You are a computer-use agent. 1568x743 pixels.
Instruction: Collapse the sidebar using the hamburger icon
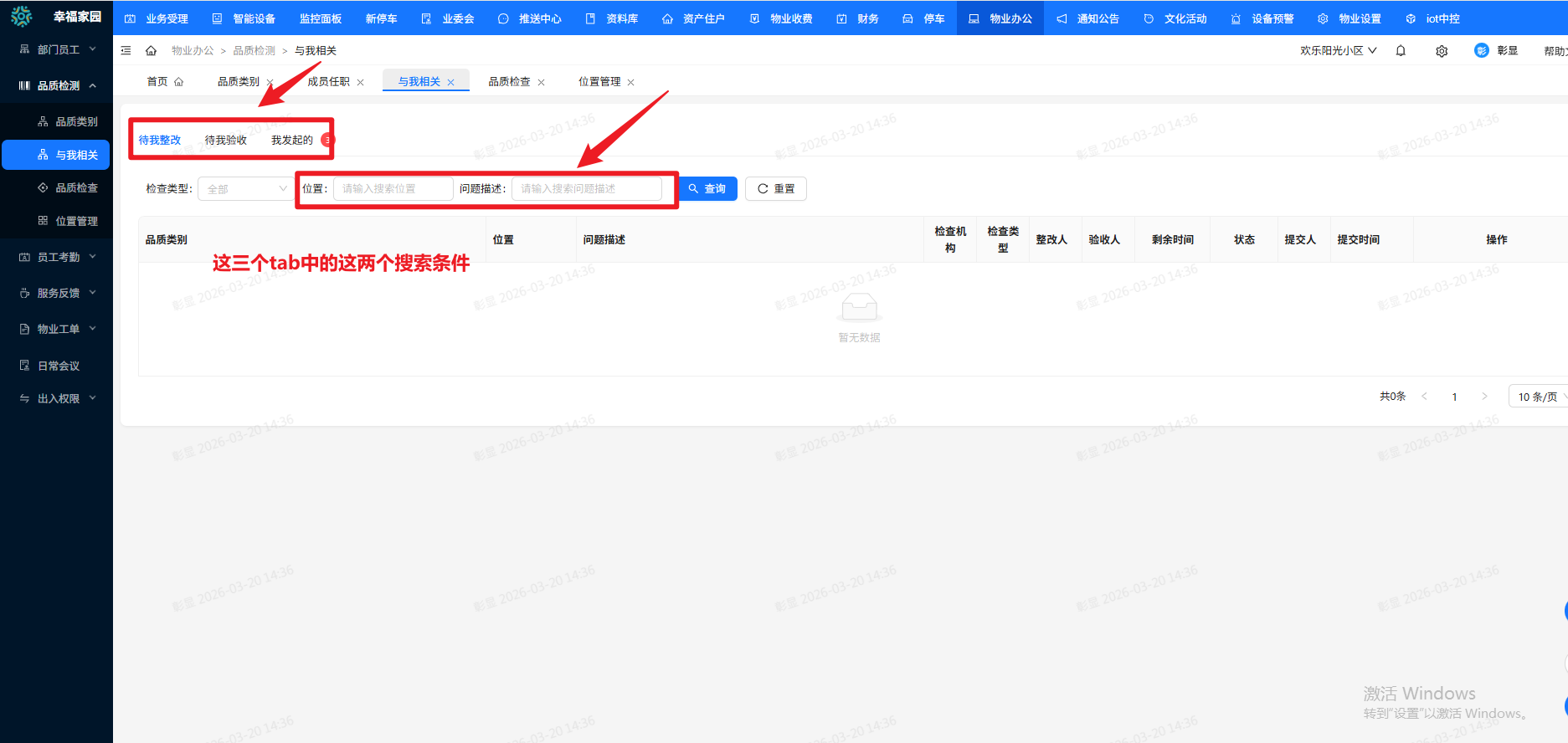[126, 51]
